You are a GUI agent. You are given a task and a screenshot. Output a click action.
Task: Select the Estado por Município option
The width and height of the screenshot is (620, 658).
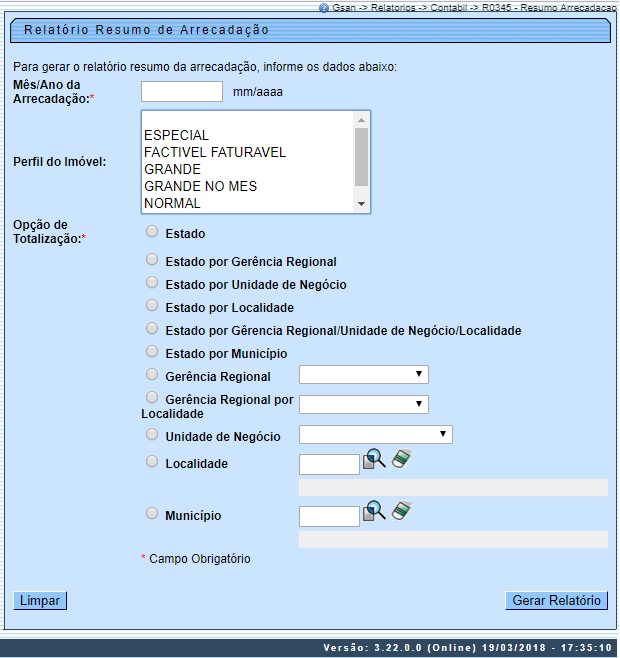tap(152, 352)
